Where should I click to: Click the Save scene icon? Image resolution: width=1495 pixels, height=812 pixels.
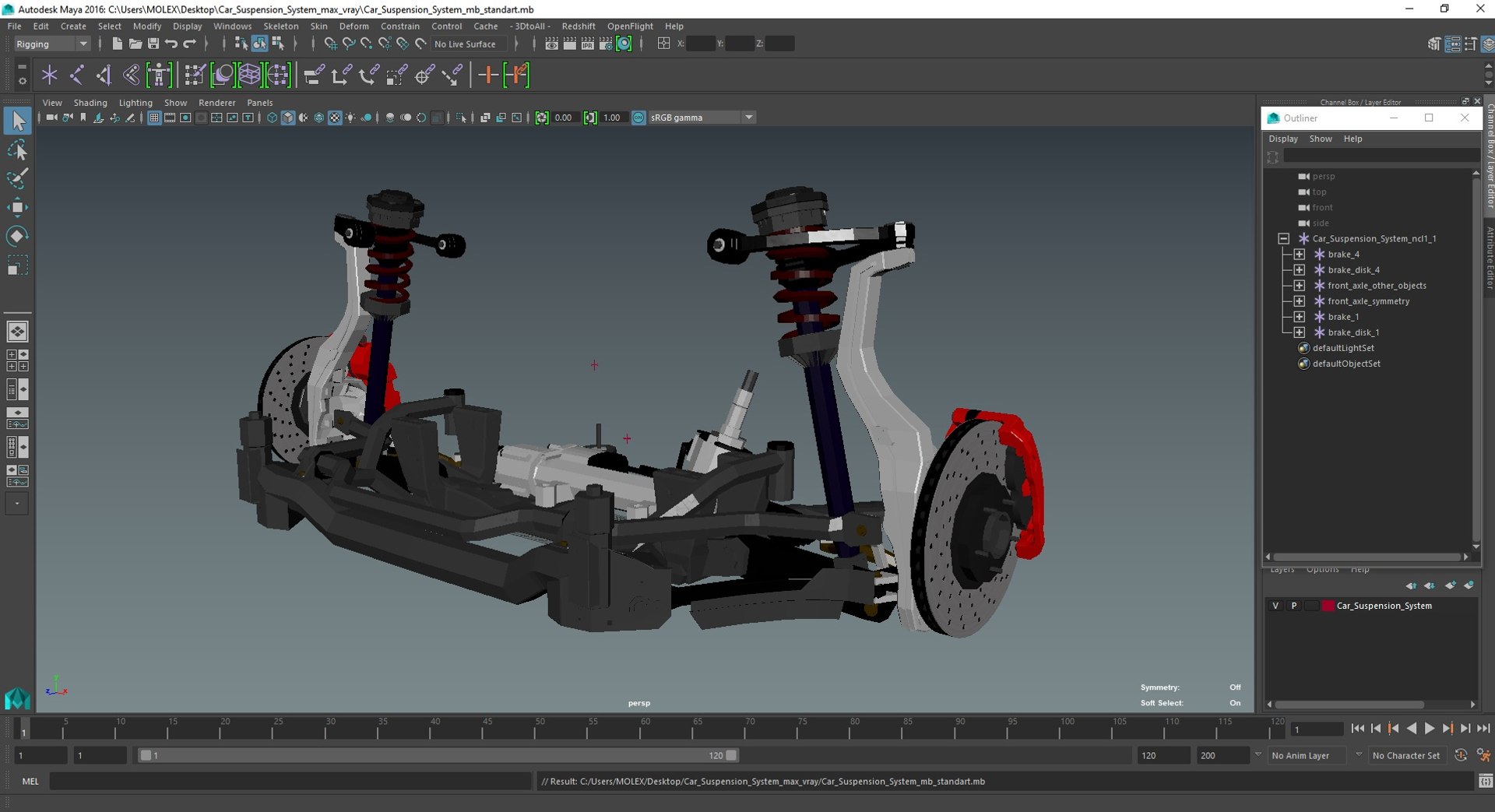coord(153,44)
